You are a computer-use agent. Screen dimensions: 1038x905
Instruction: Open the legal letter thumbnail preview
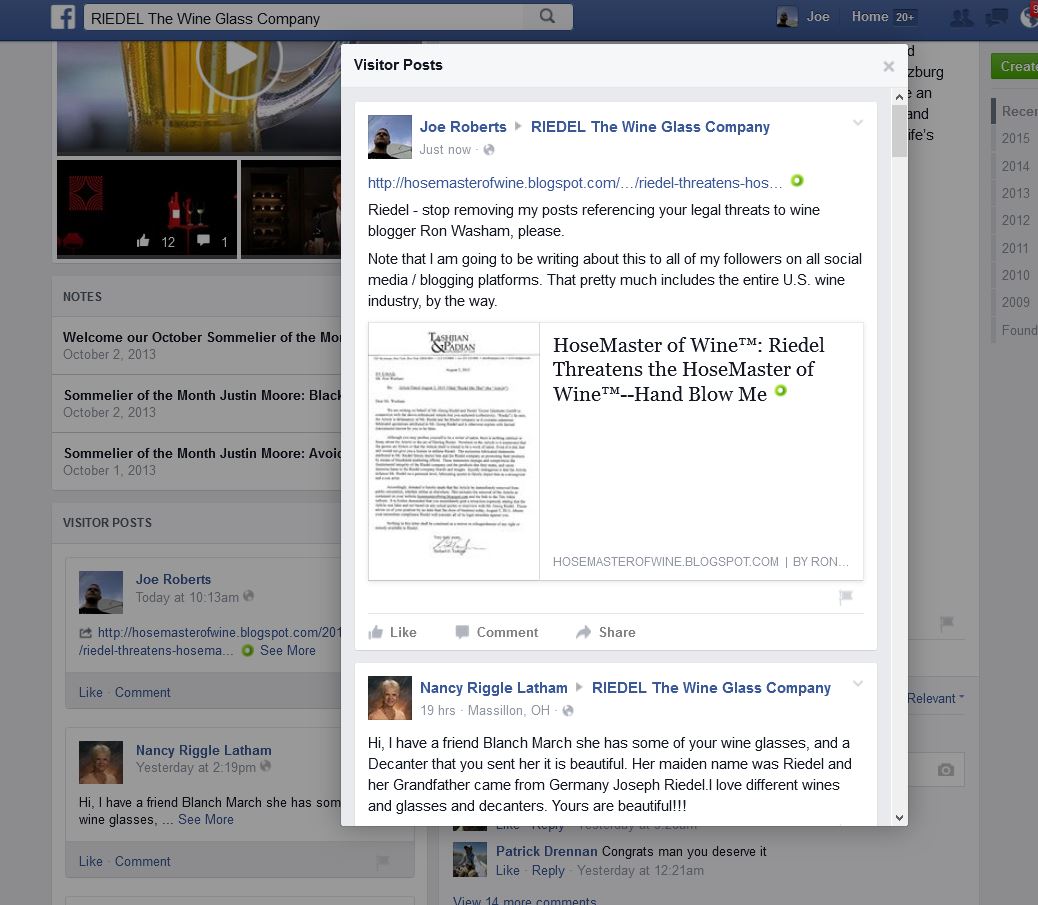(x=454, y=452)
